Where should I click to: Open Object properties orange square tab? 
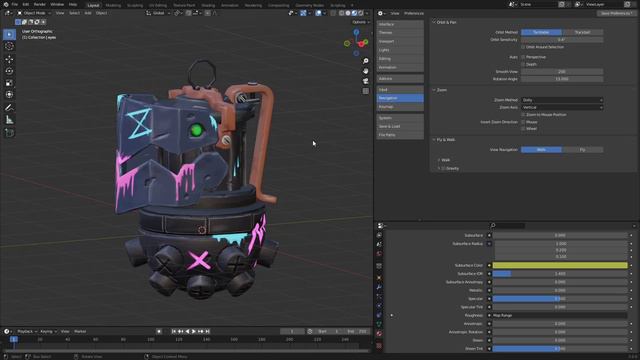coord(379,278)
